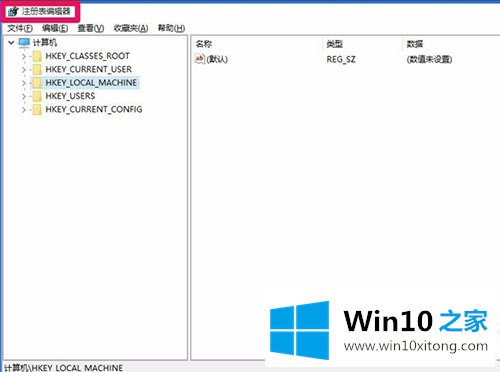Collapse the 计算机 root node chevron
The image size is (500, 372).
click(x=11, y=43)
